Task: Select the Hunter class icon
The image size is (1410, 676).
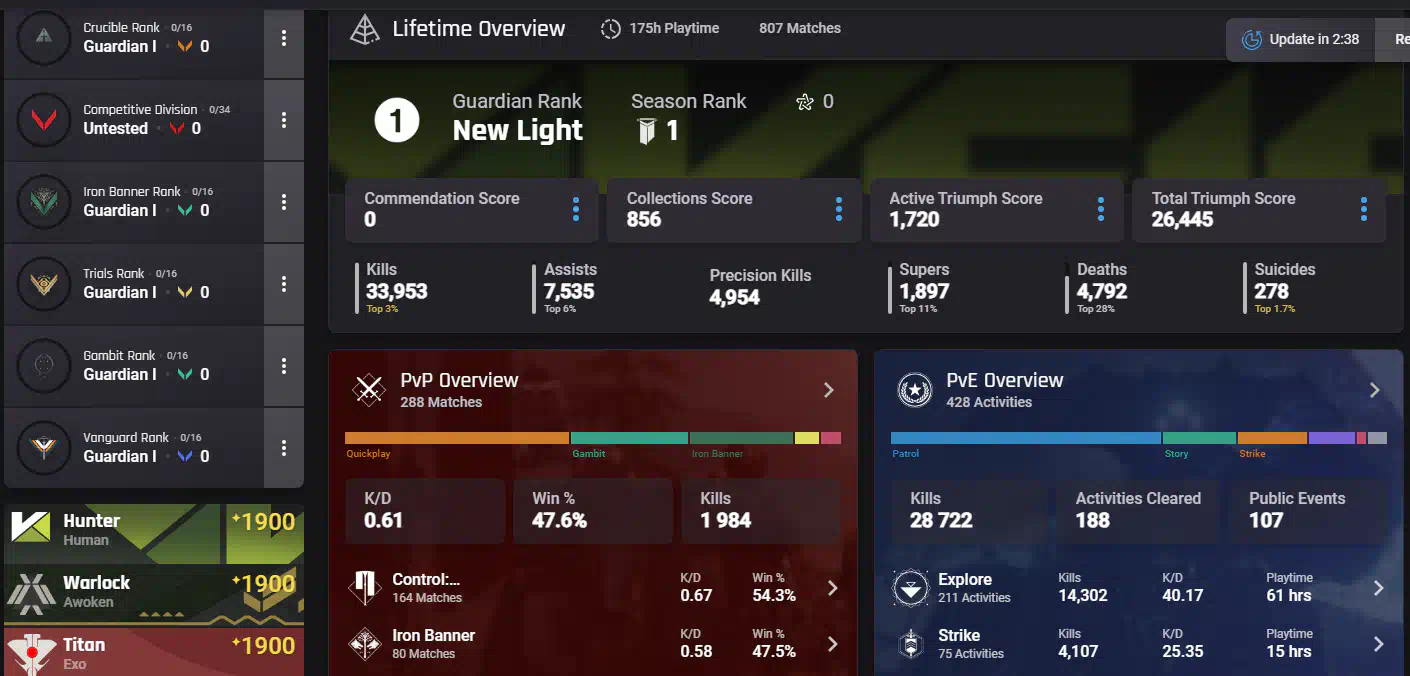Action: point(31,527)
